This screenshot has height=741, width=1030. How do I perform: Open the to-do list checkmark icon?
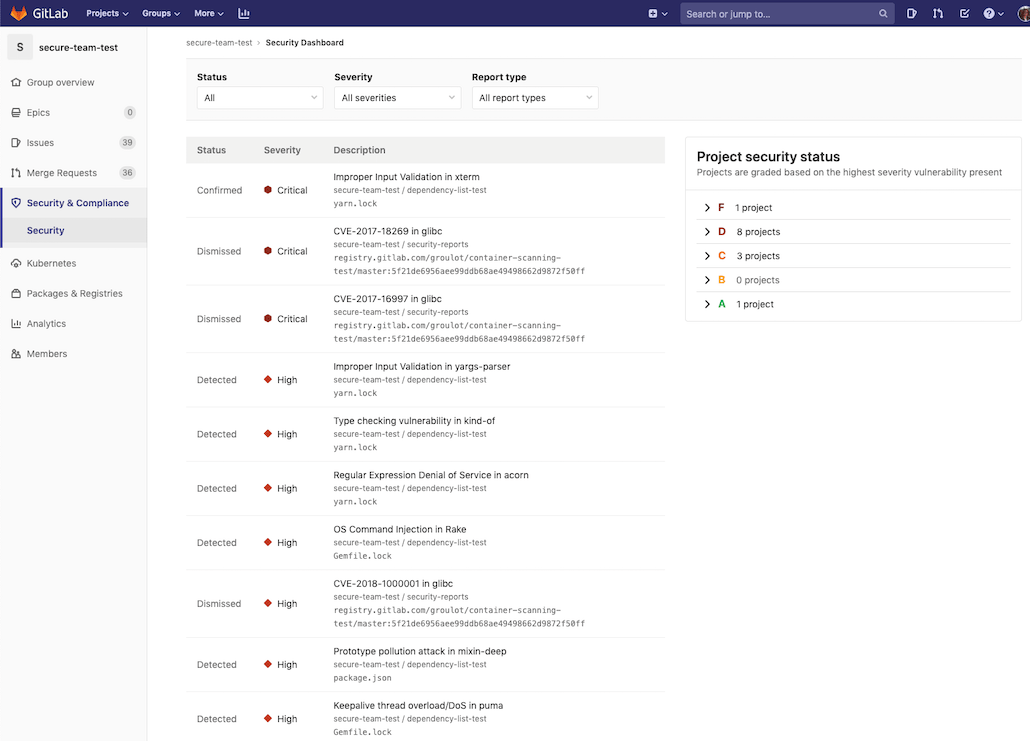click(964, 13)
